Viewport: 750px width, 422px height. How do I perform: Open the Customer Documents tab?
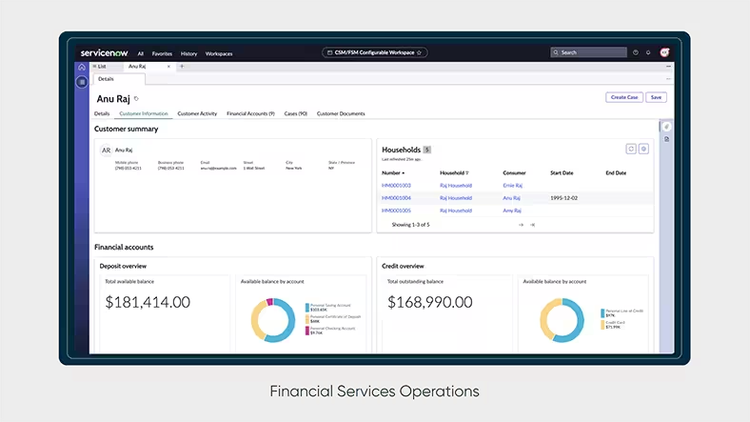pyautogui.click(x=341, y=114)
